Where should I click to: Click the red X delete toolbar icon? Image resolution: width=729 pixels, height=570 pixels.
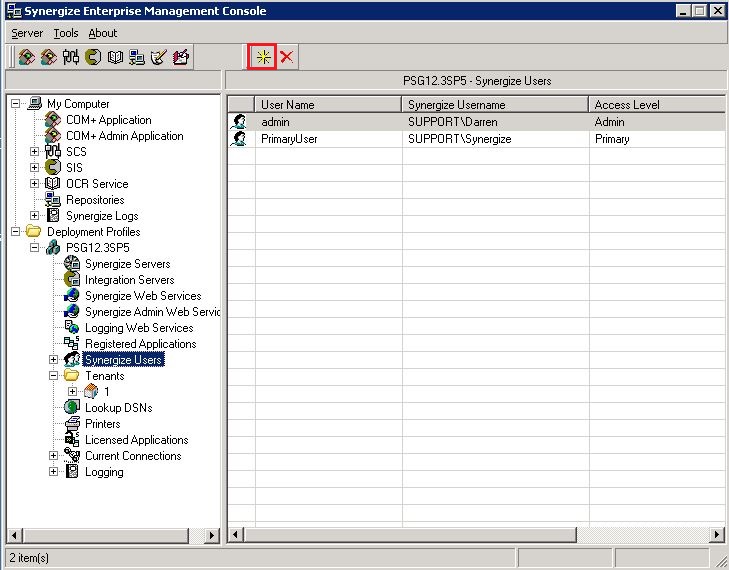coord(286,57)
